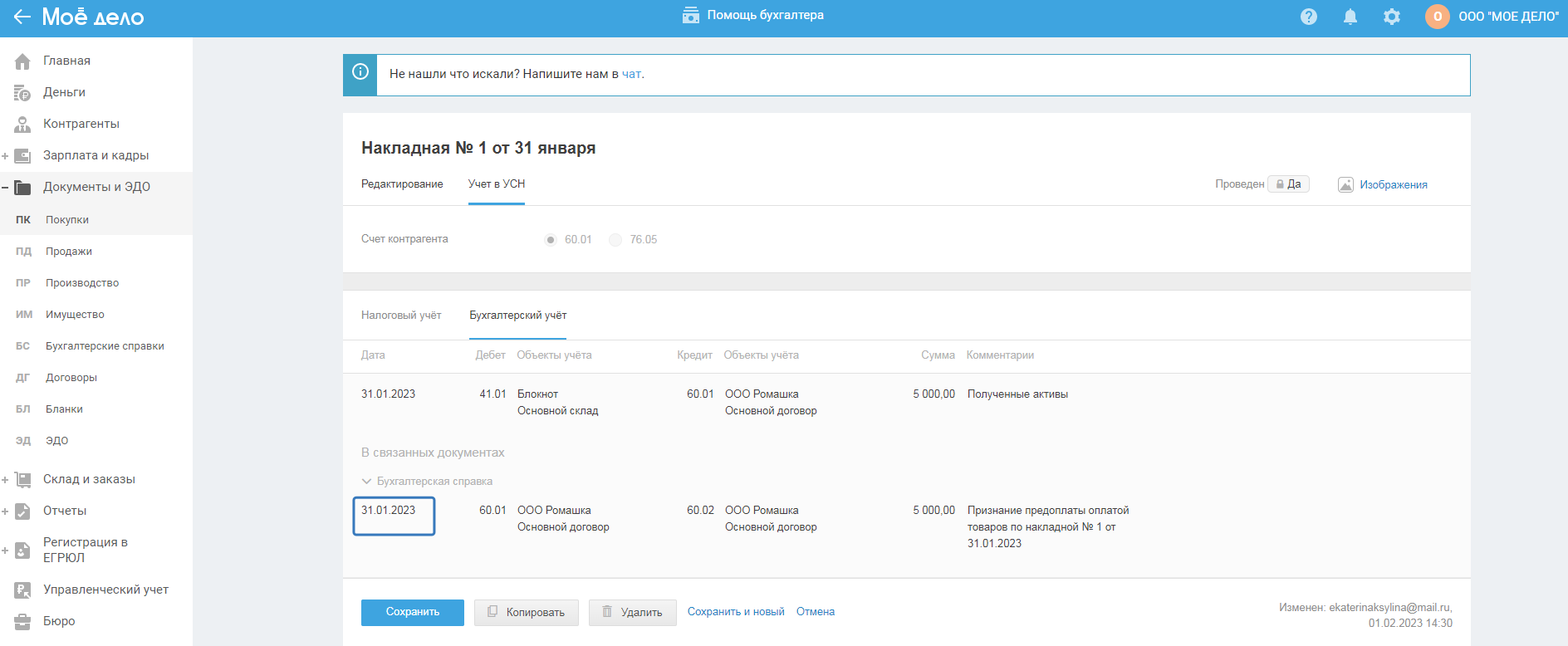Click the blue Сохранить button
The width and height of the screenshot is (1568, 646).
413,612
